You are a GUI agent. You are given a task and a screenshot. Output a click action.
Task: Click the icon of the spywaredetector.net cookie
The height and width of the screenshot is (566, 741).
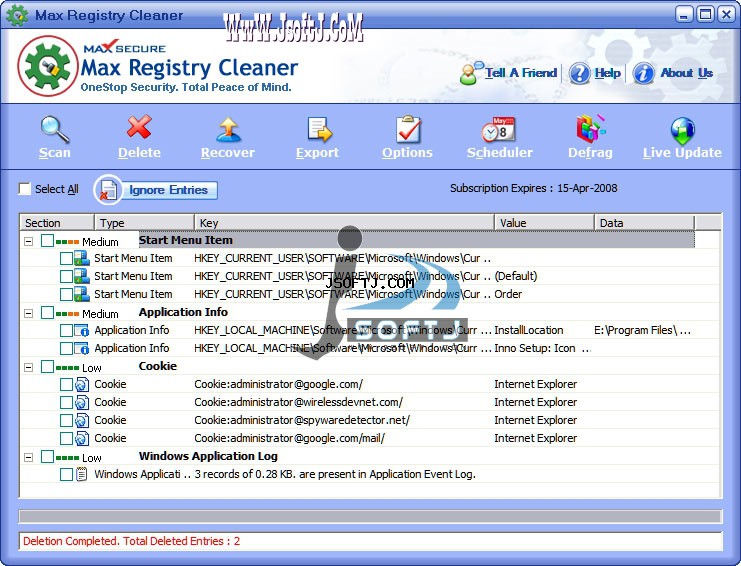tap(81, 420)
